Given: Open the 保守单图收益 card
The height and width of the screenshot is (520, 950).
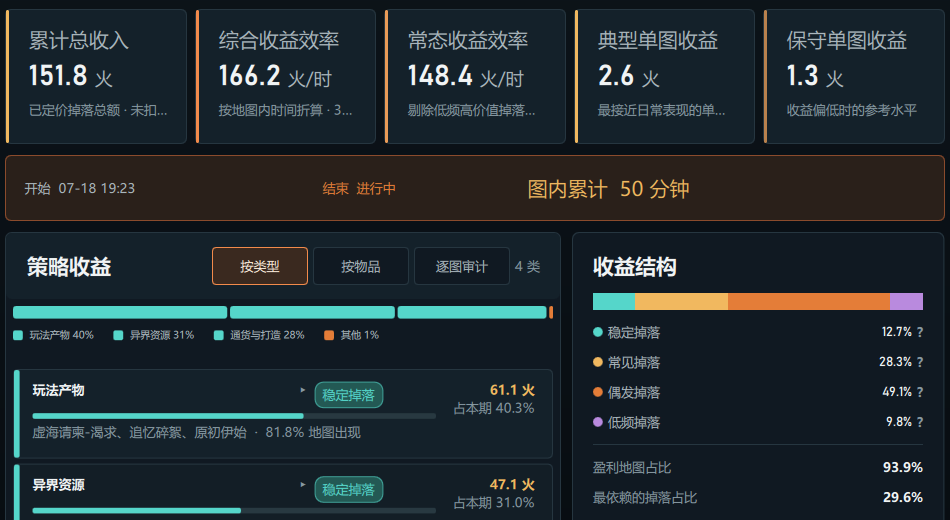Looking at the screenshot, I should (854, 76).
